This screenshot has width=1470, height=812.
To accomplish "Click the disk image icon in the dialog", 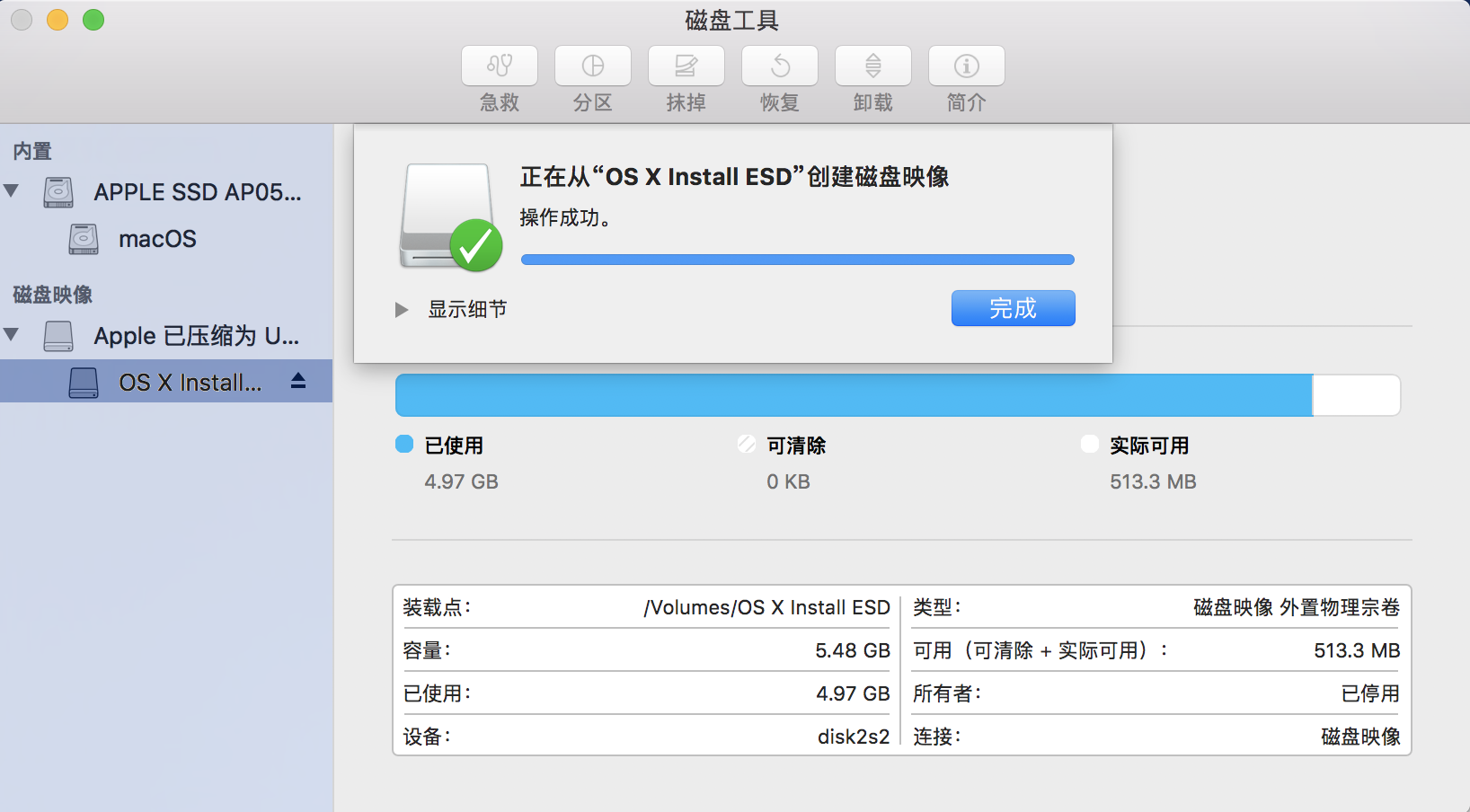I will pos(447,216).
